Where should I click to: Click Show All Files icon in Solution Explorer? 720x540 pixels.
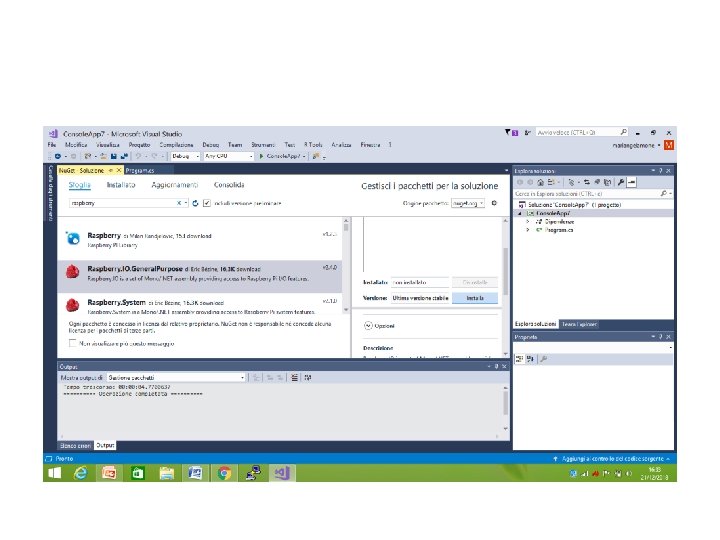click(x=608, y=182)
